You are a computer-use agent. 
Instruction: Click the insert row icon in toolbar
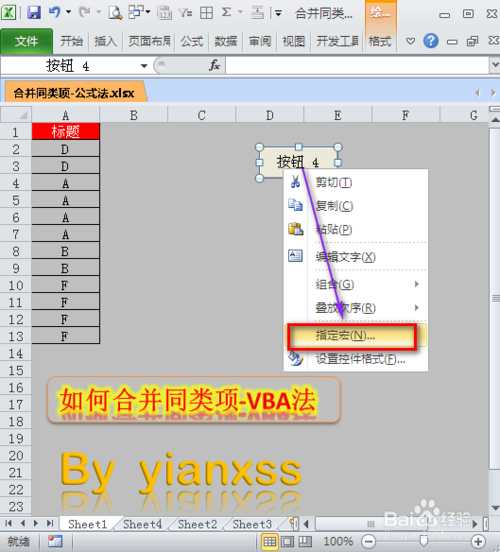(x=257, y=13)
